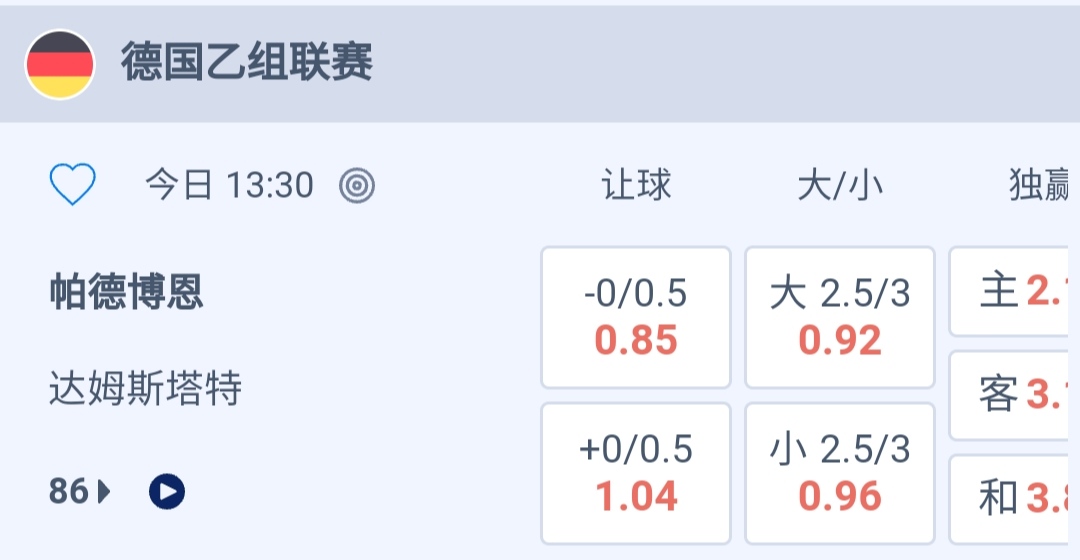The image size is (1080, 560).
Task: Pick Over 2.5/3 at 0.92
Action: pyautogui.click(x=840, y=317)
